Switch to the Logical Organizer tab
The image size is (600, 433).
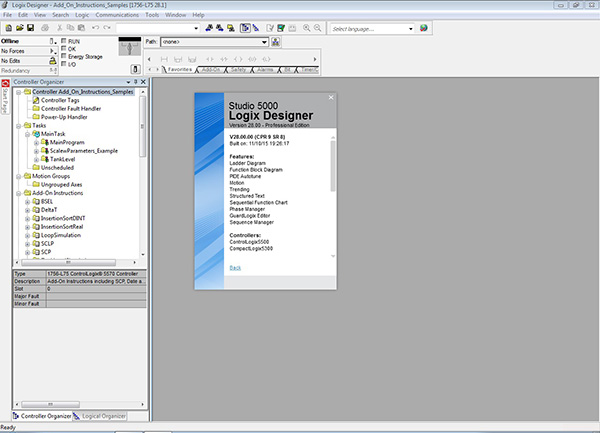pyautogui.click(x=100, y=416)
